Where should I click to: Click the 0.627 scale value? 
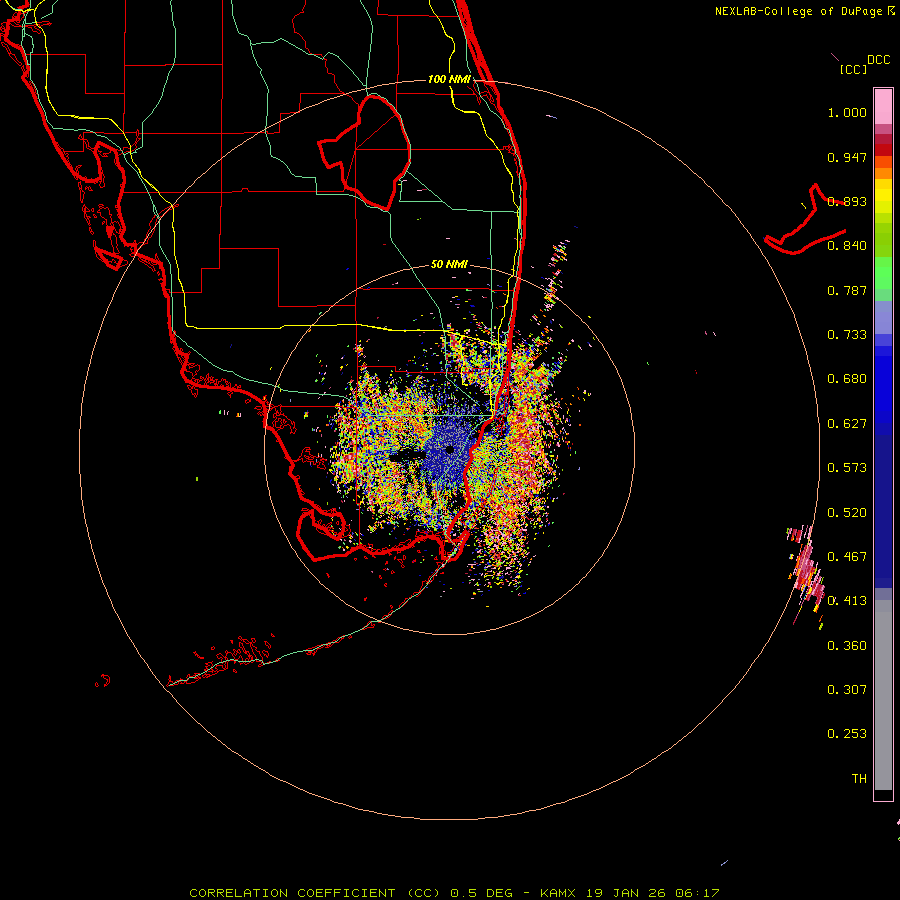[x=847, y=424]
